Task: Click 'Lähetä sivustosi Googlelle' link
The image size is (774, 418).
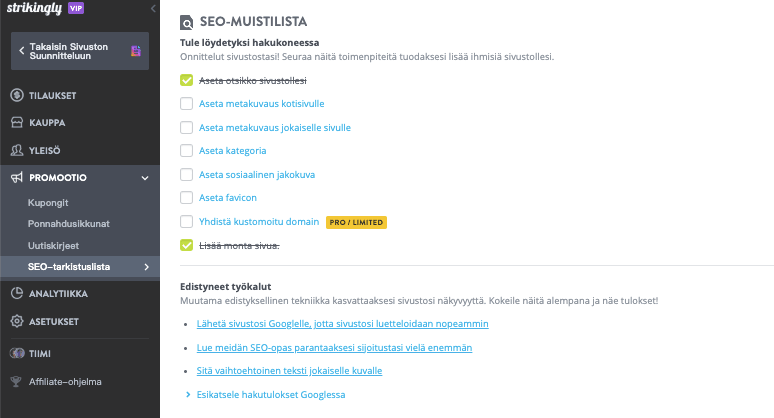Action: [x=344, y=324]
